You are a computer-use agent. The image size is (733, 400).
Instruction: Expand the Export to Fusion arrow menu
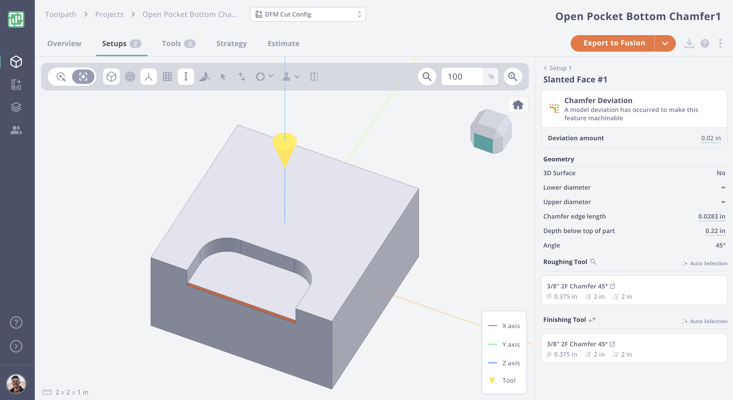(665, 44)
